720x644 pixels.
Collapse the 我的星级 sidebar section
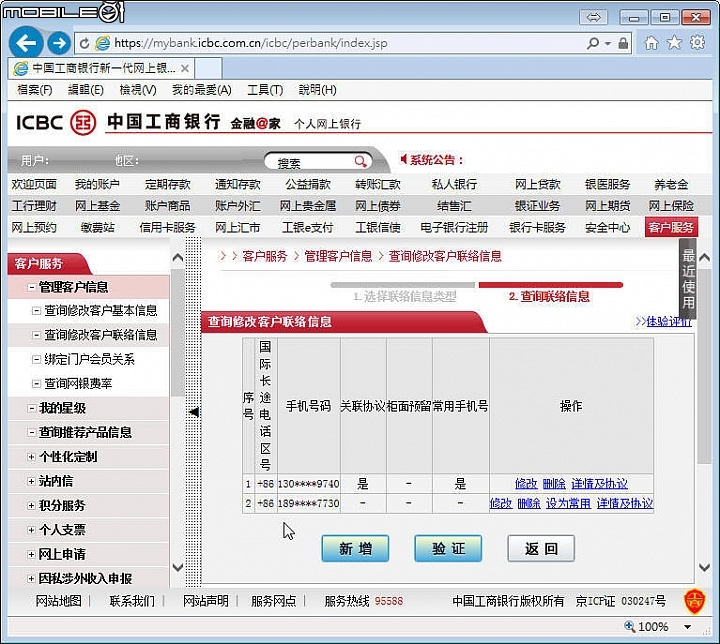pos(32,408)
